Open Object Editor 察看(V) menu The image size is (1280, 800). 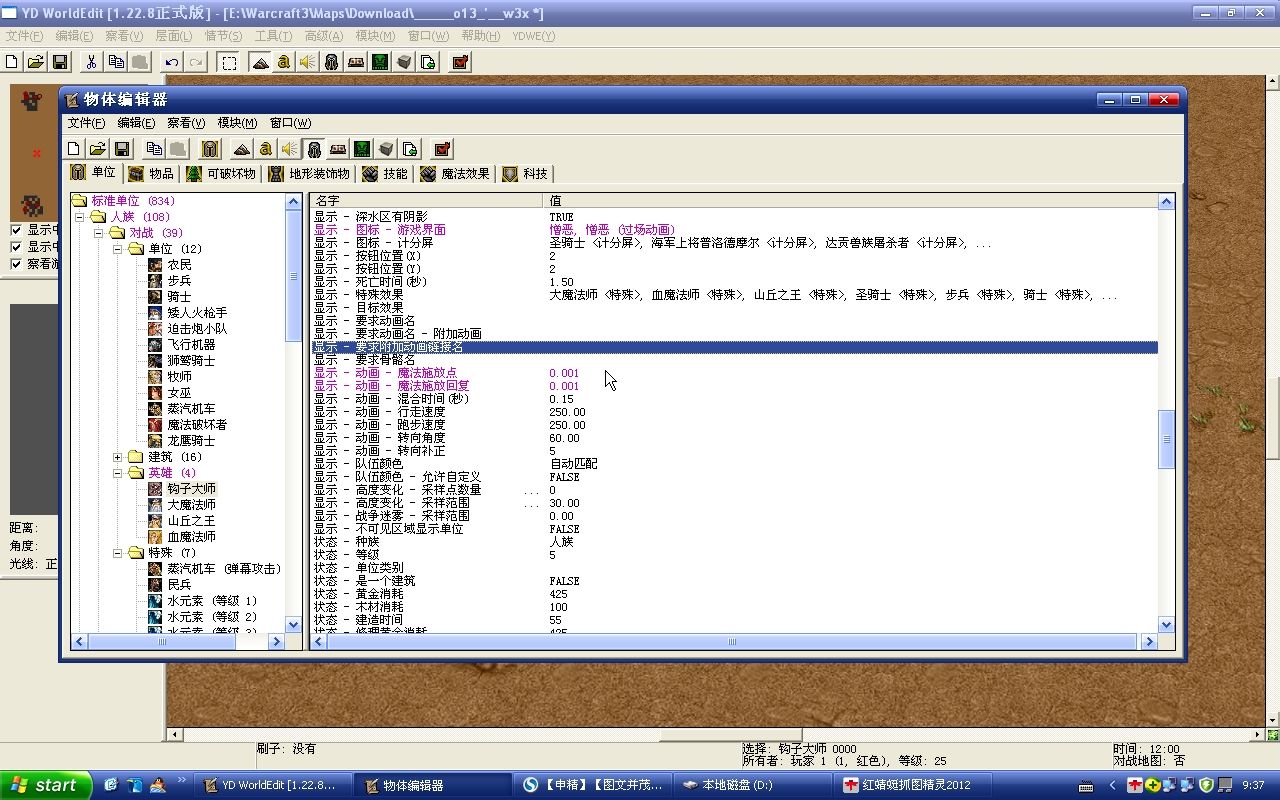click(186, 123)
